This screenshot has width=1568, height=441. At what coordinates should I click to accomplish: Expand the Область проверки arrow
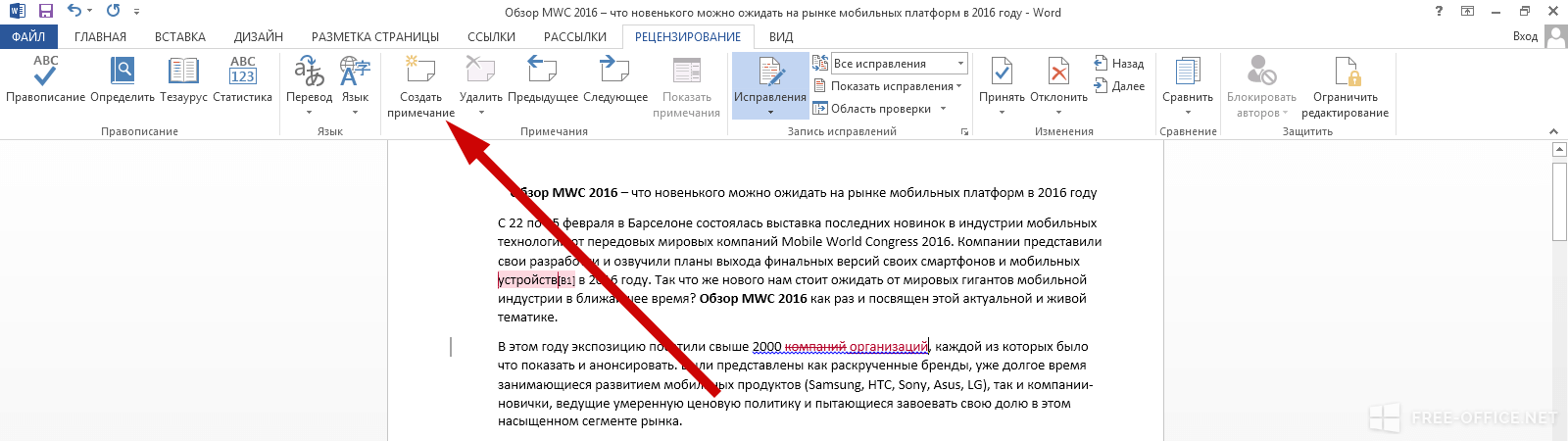[x=944, y=109]
